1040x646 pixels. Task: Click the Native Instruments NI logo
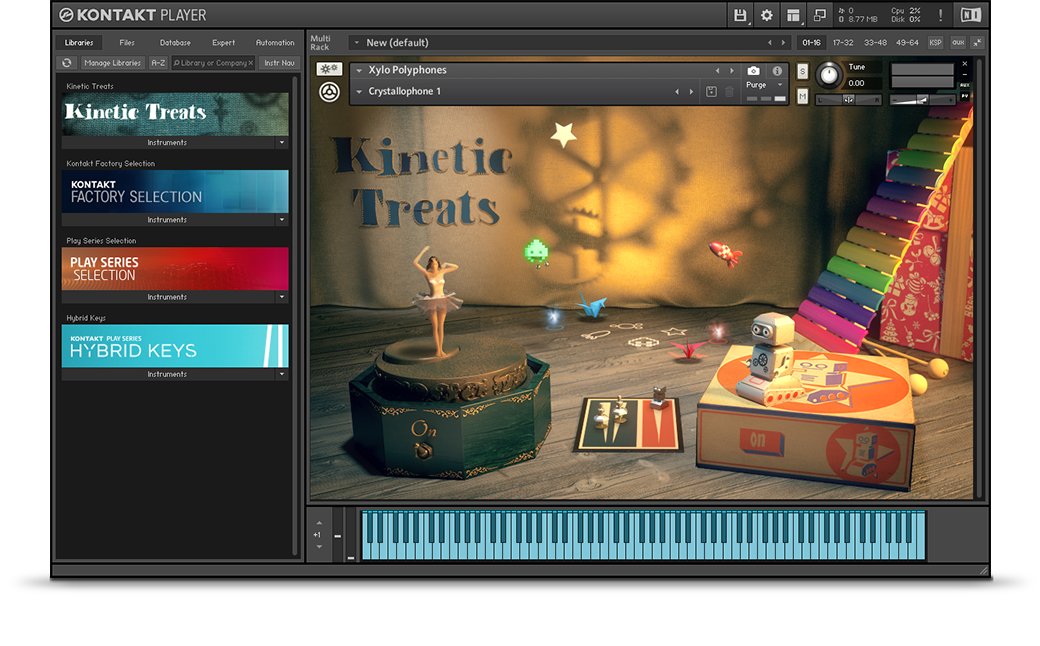tap(970, 15)
